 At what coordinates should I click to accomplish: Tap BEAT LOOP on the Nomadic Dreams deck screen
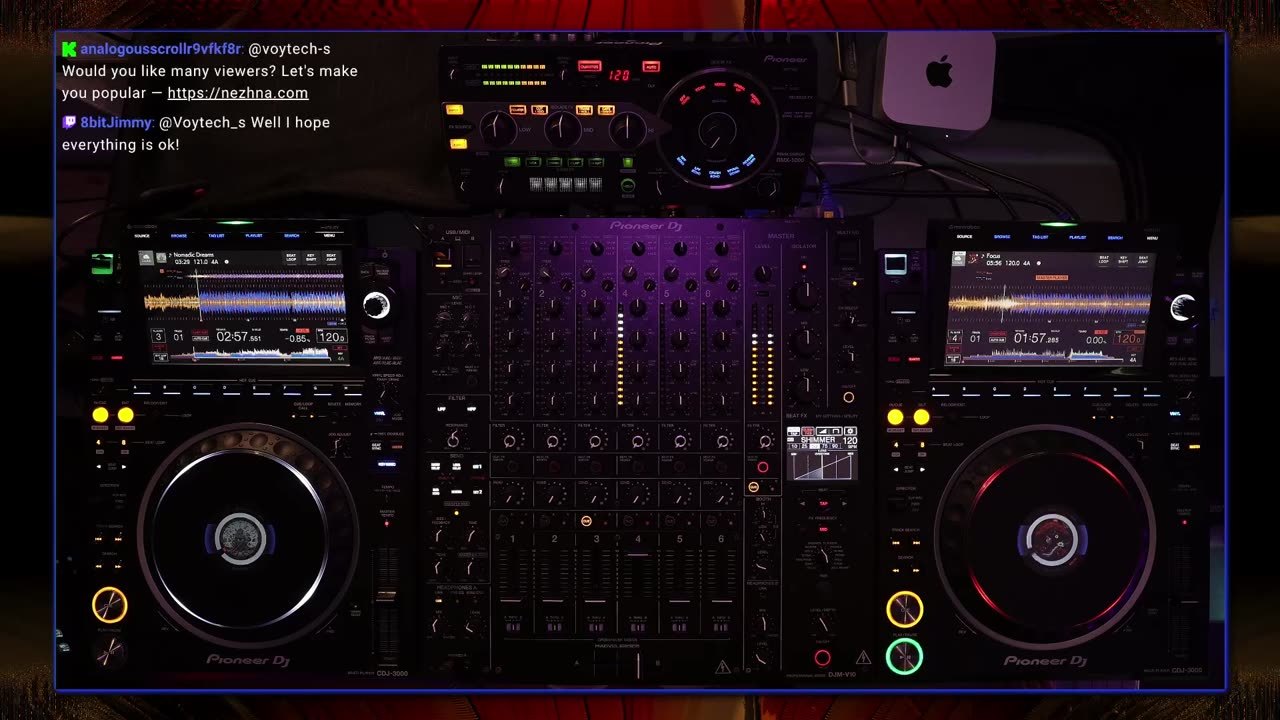click(x=291, y=258)
